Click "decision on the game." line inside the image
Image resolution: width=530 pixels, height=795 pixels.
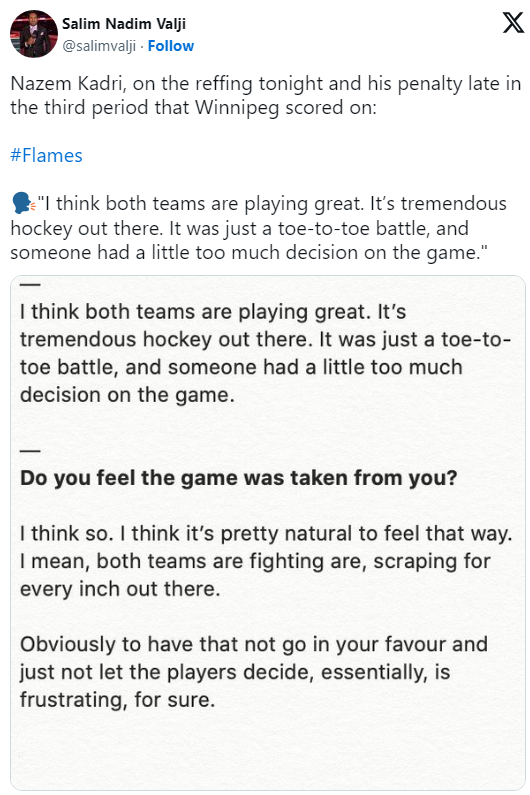tap(127, 394)
